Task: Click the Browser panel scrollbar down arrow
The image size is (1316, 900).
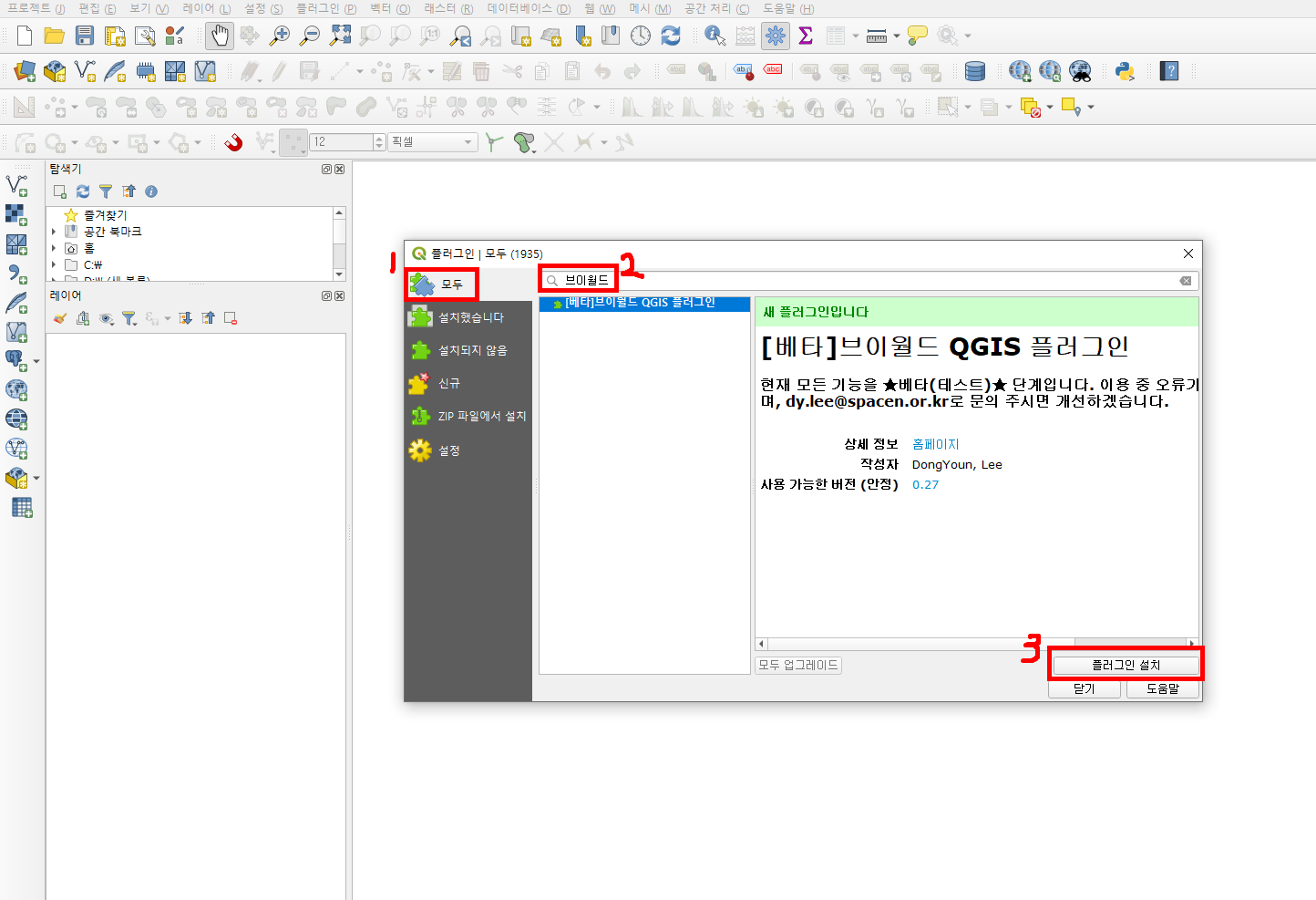Action: 339,274
